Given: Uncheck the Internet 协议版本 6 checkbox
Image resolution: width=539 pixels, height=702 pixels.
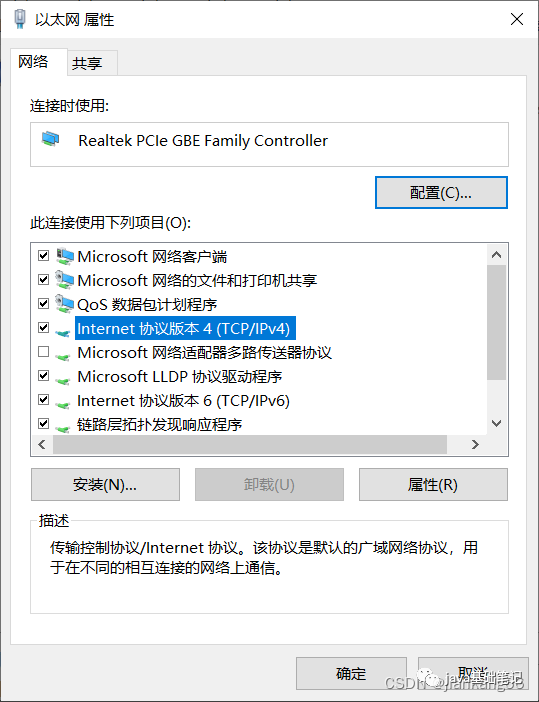Looking at the screenshot, I should pos(43,400).
